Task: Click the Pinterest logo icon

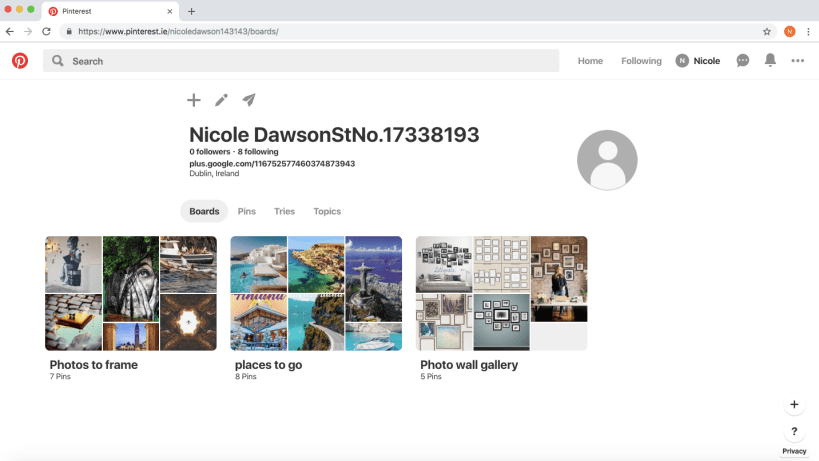Action: pos(20,61)
